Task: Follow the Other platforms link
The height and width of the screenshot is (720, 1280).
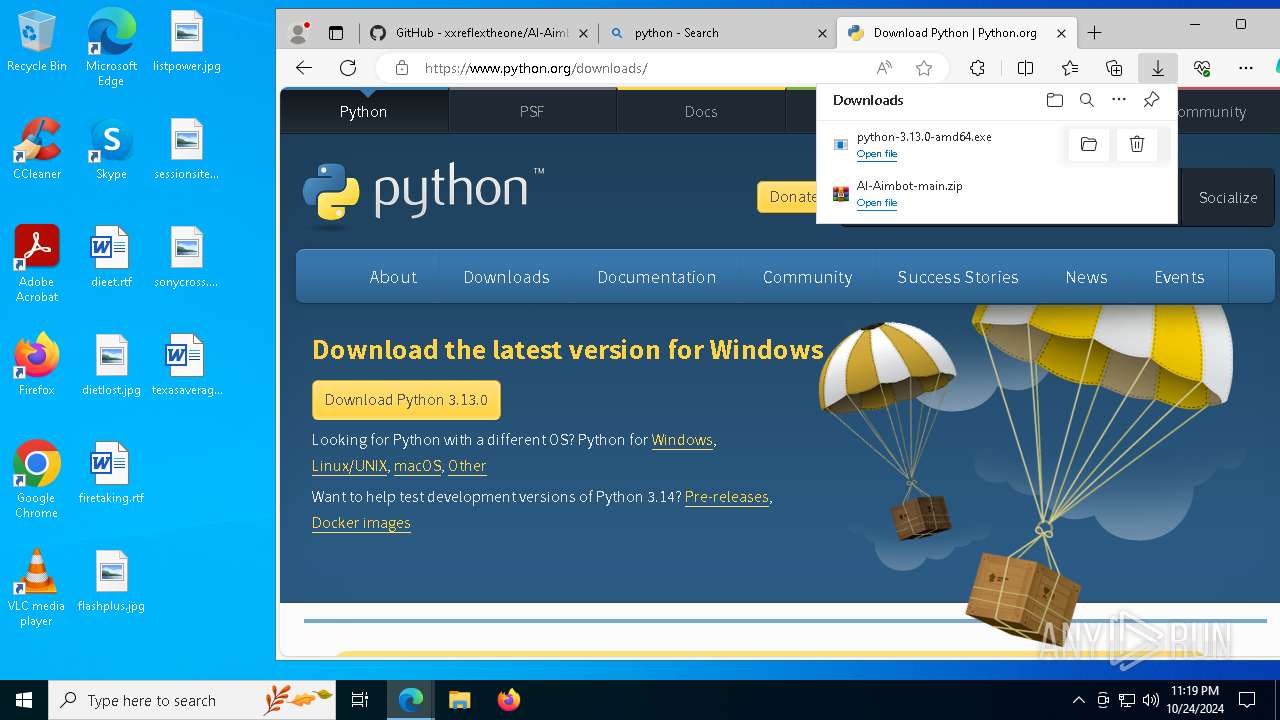Action: pos(467,466)
